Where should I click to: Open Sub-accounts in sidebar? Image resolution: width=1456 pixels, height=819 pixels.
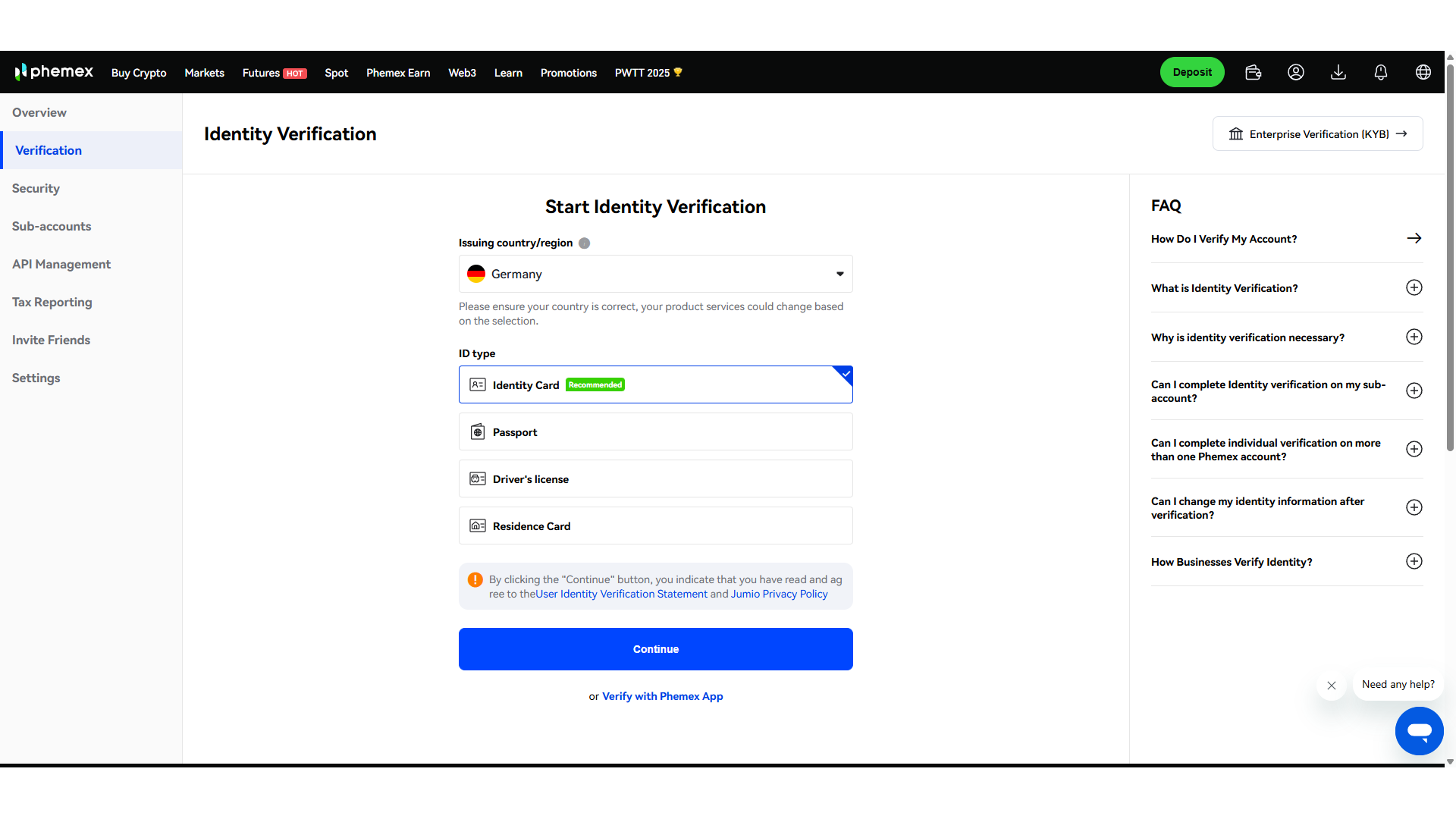click(x=91, y=226)
